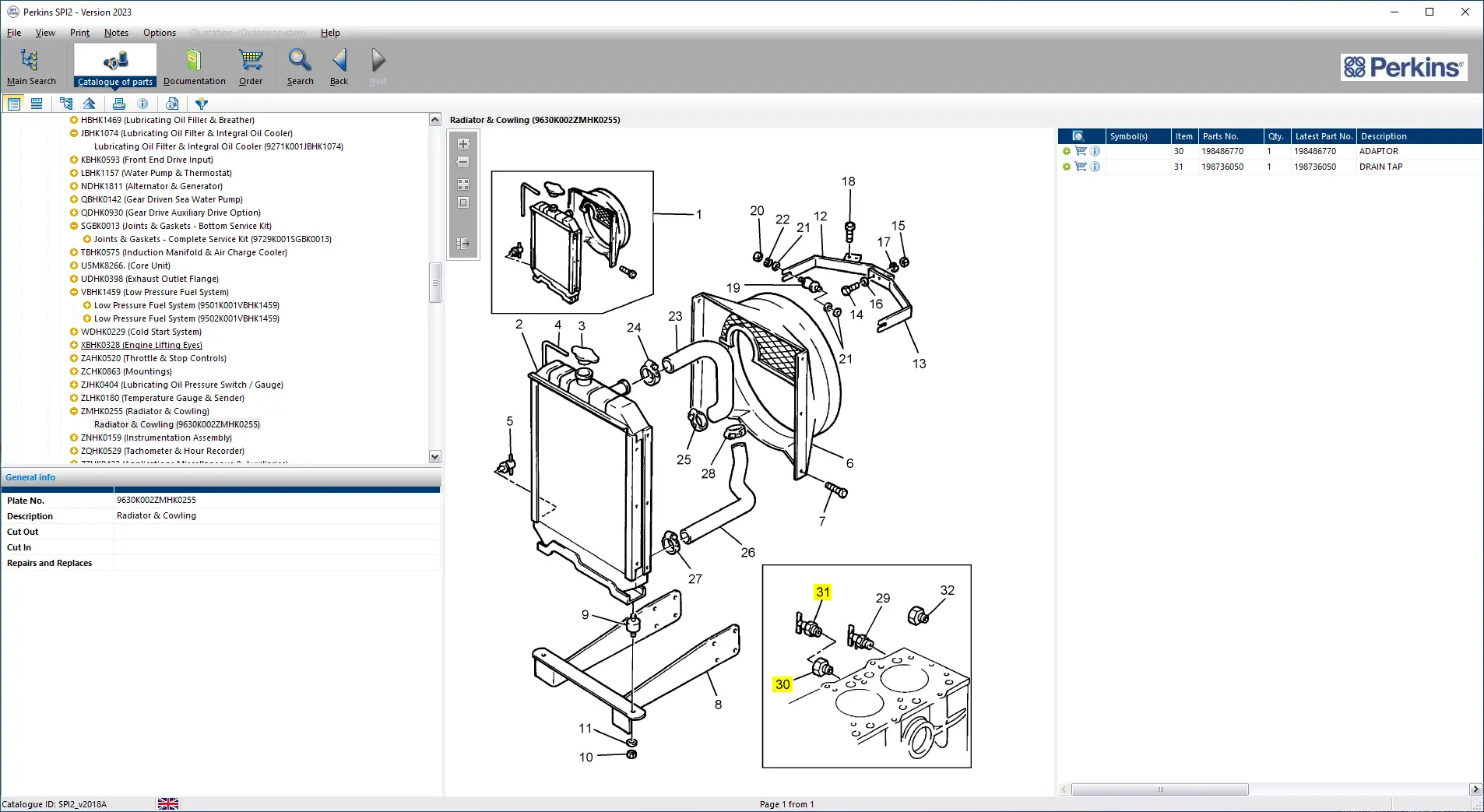Expand ZNHK0159 Instrumentation Assembly node
The image size is (1484, 812).
pos(74,438)
